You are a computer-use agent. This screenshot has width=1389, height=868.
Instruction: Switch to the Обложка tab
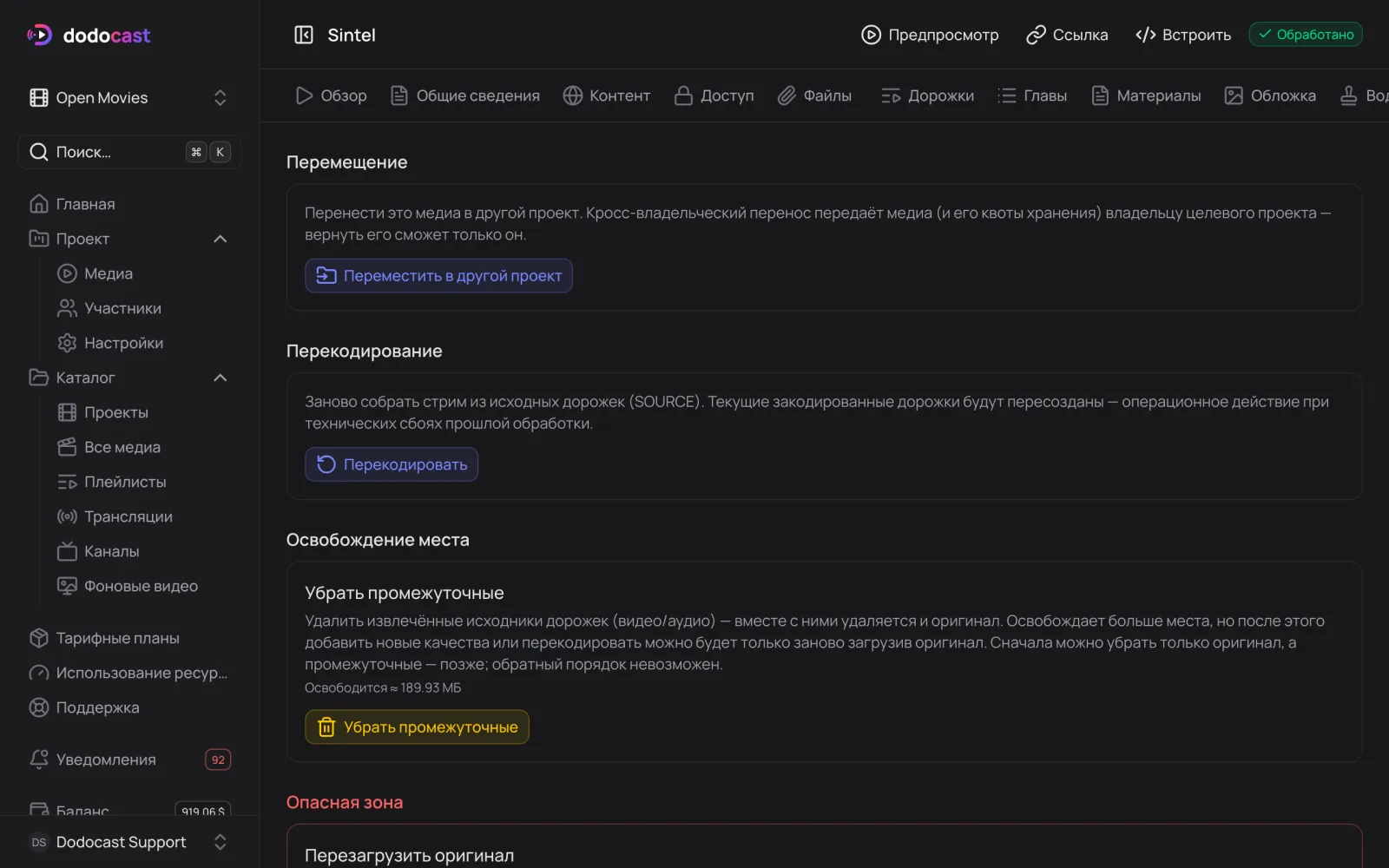point(1270,95)
